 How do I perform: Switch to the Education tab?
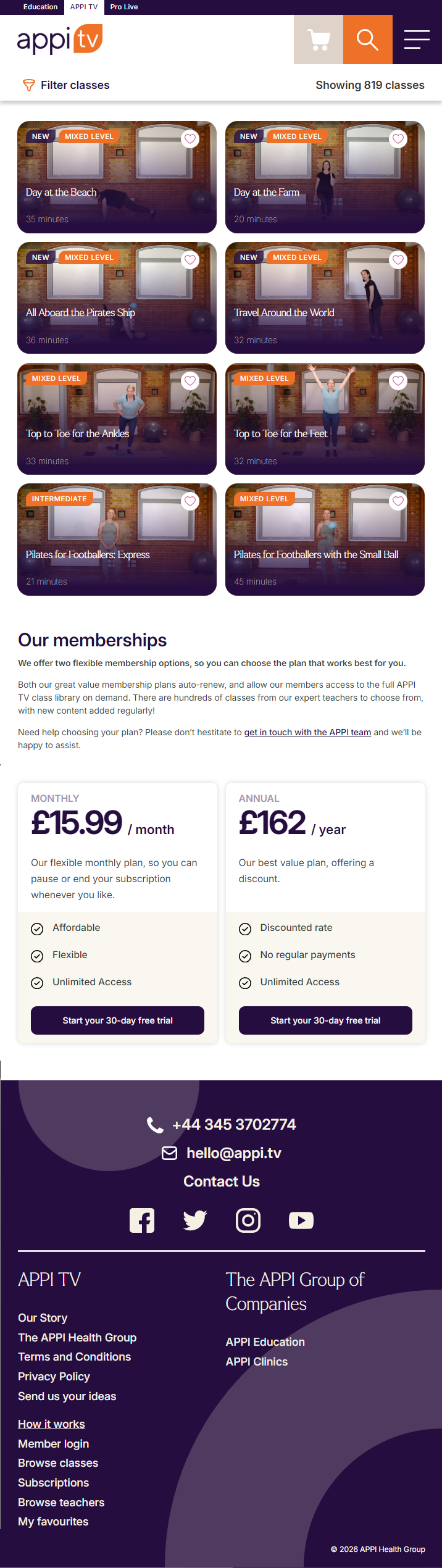(40, 7)
